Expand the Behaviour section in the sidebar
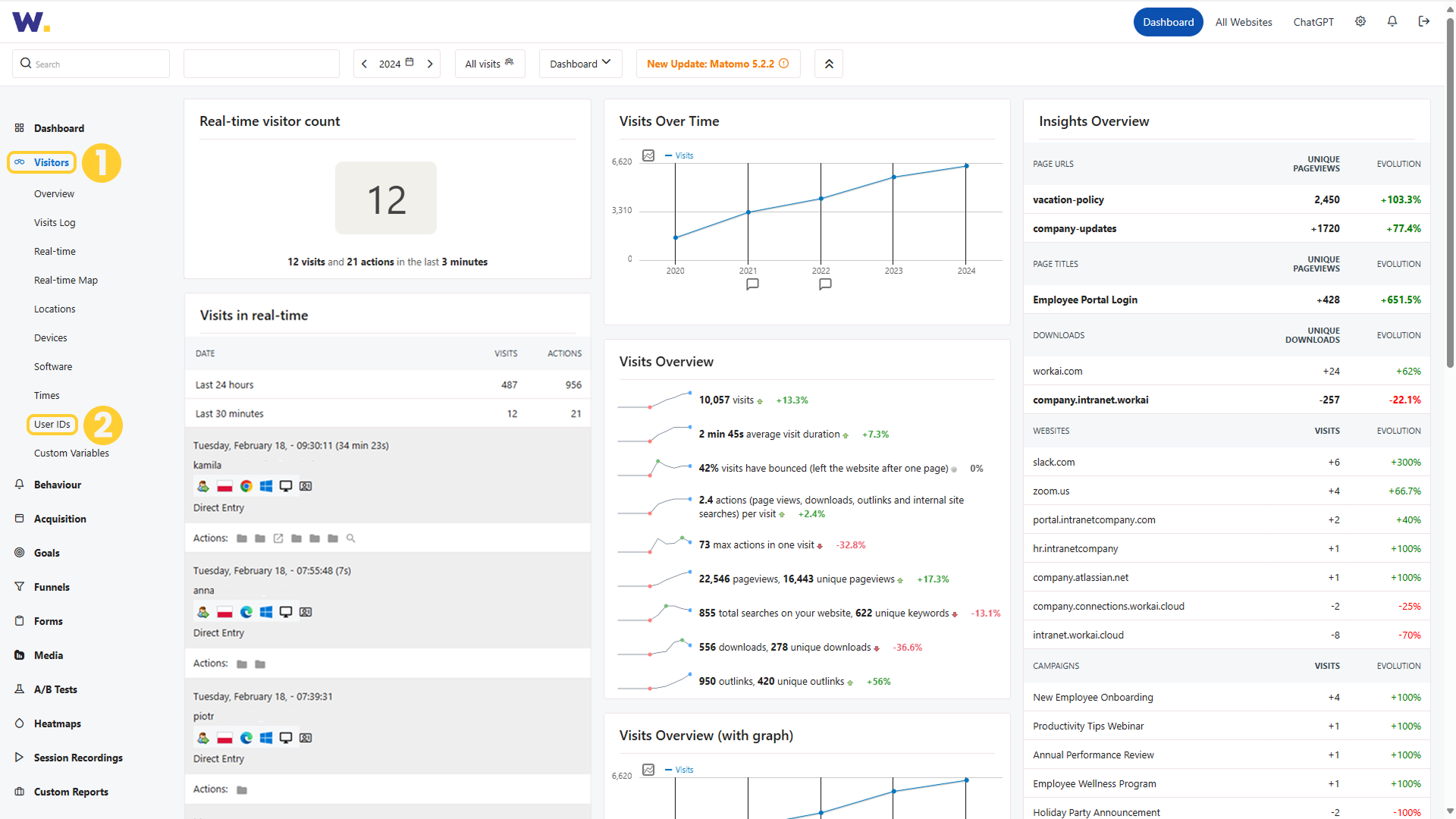Screen dimensions: 1456x819 (x=58, y=485)
